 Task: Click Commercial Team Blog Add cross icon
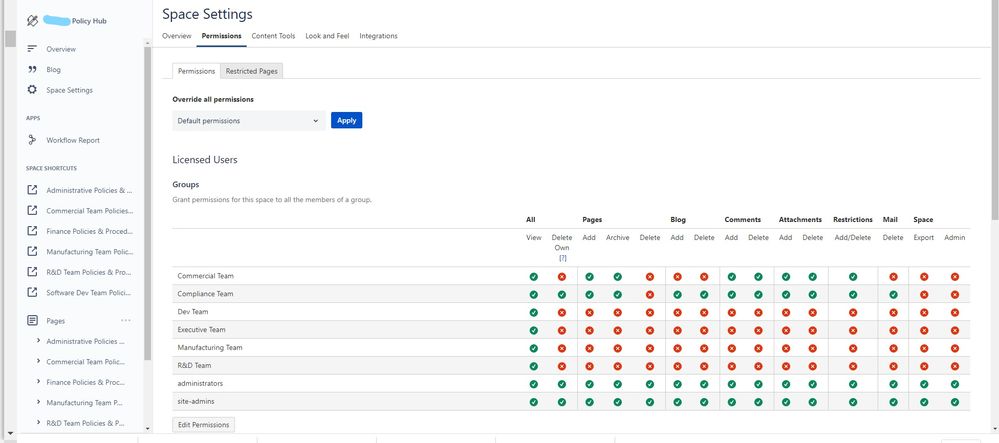(677, 277)
